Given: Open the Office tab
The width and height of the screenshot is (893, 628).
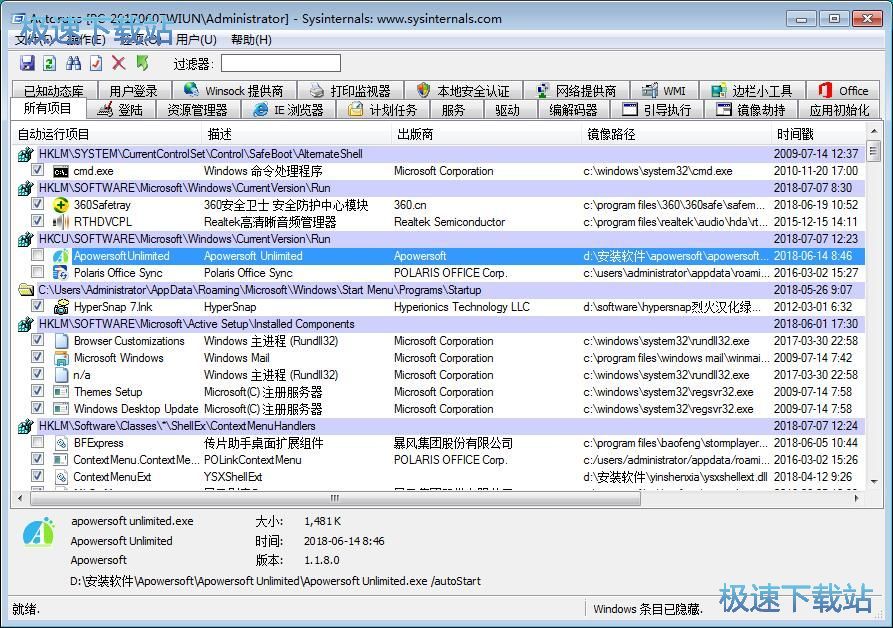Looking at the screenshot, I should (x=843, y=91).
